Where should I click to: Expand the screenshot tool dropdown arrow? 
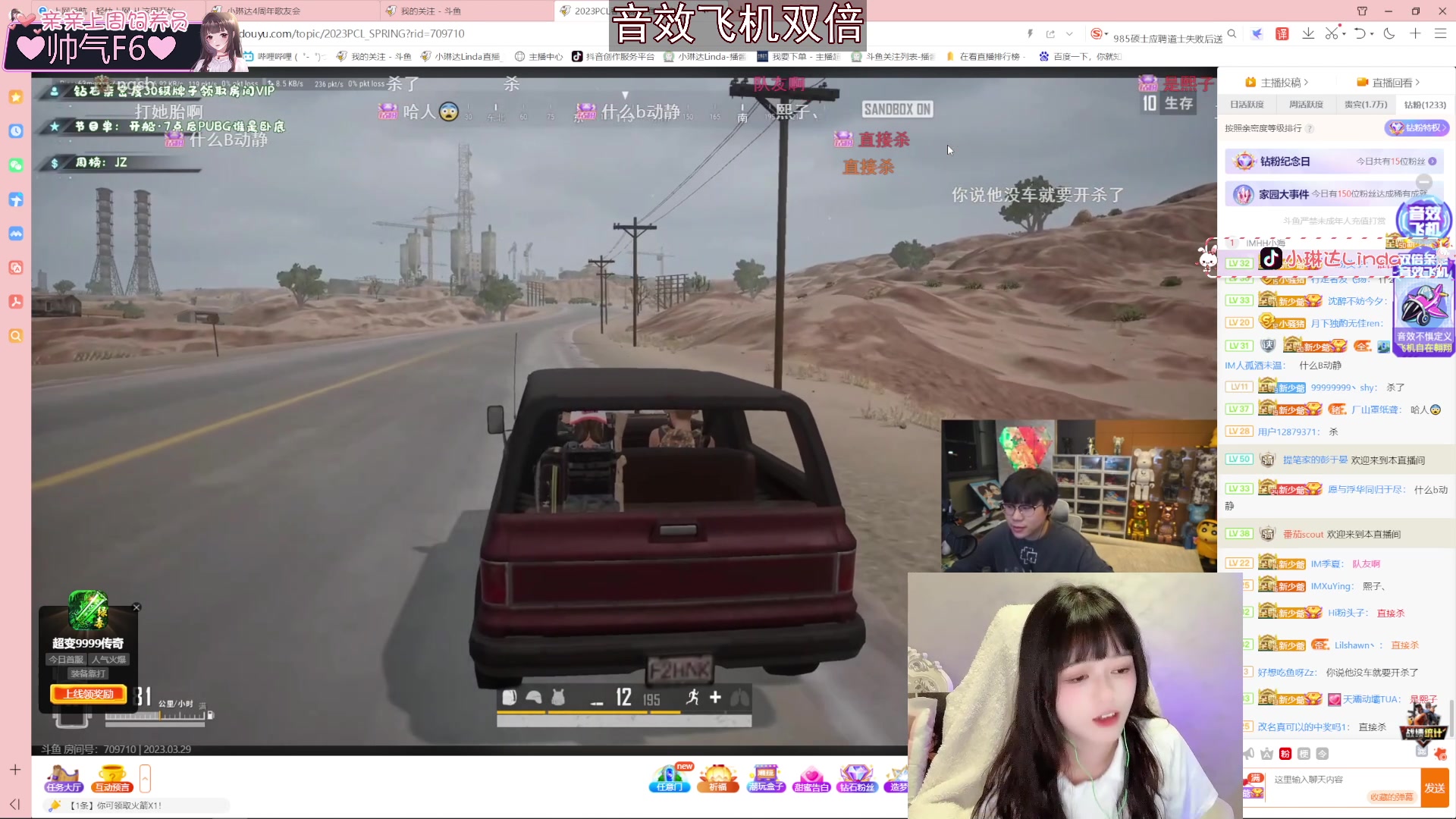pos(1344,34)
